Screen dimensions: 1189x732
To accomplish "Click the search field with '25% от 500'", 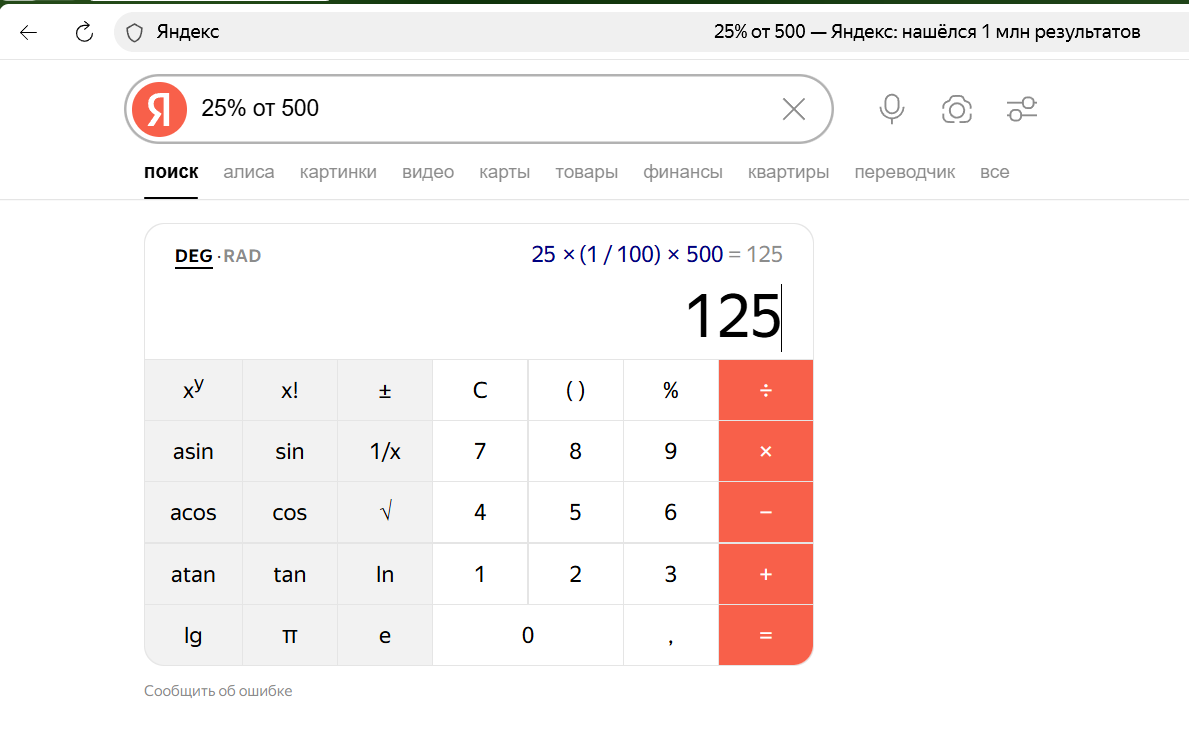I will 480,109.
